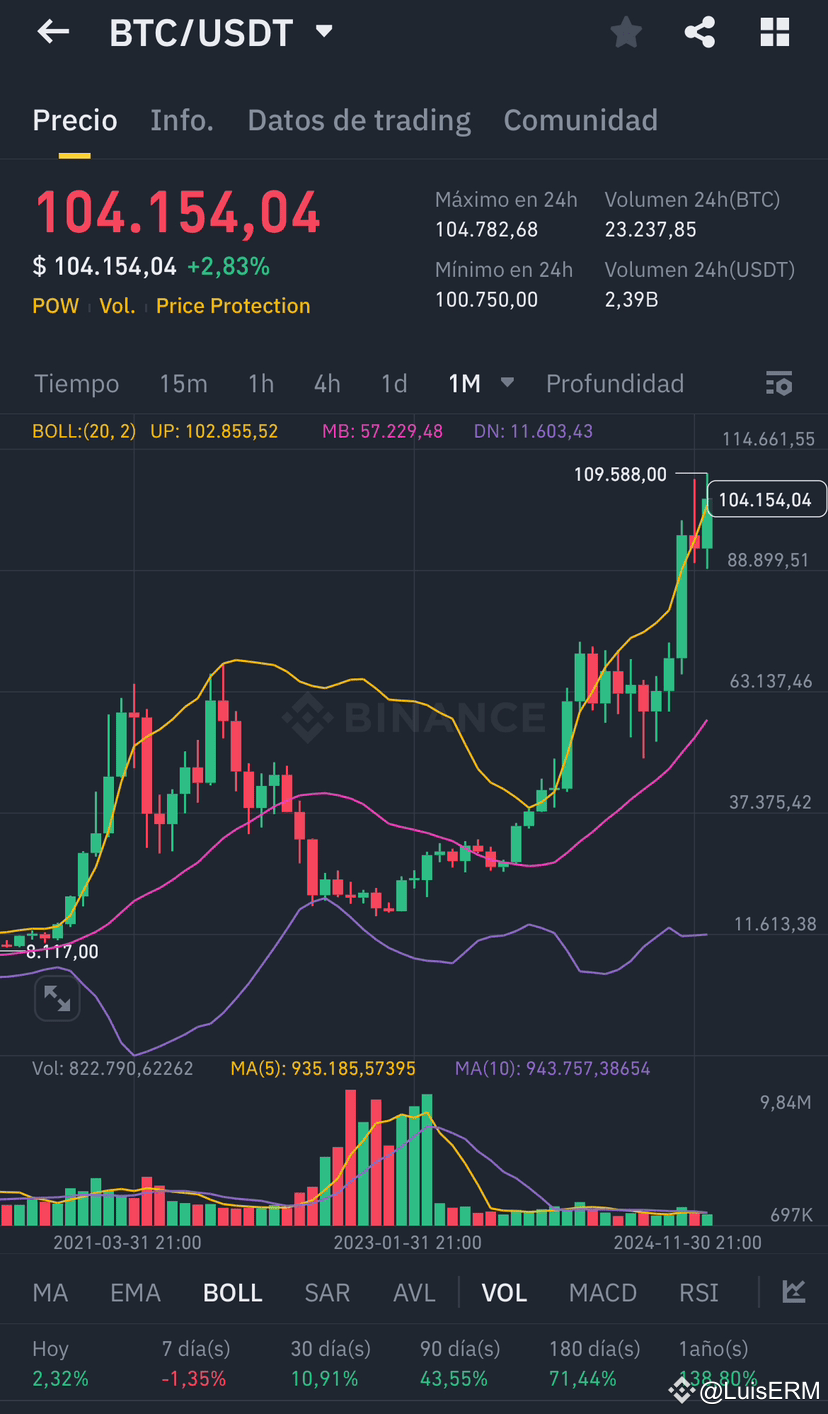Viewport: 828px width, 1414px height.
Task: Select the 1h interval
Action: pos(261,384)
